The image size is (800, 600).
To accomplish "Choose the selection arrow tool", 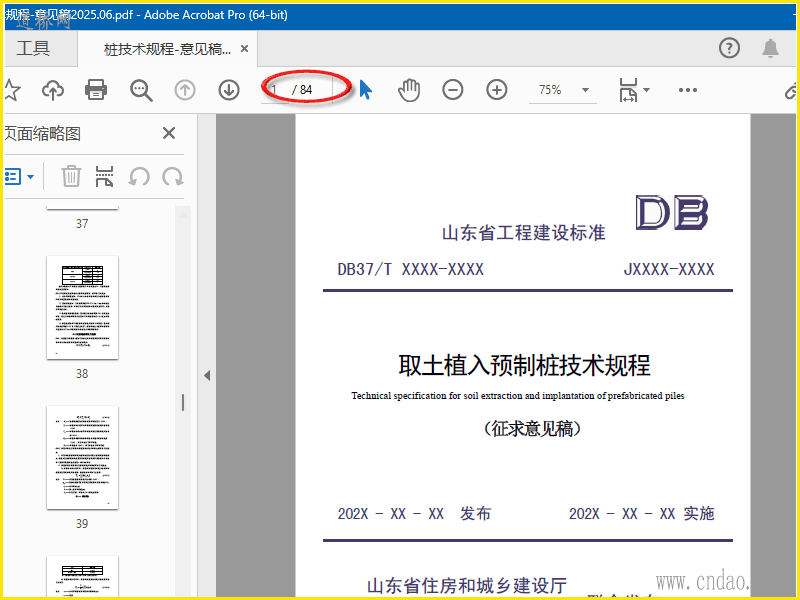I will coord(365,90).
